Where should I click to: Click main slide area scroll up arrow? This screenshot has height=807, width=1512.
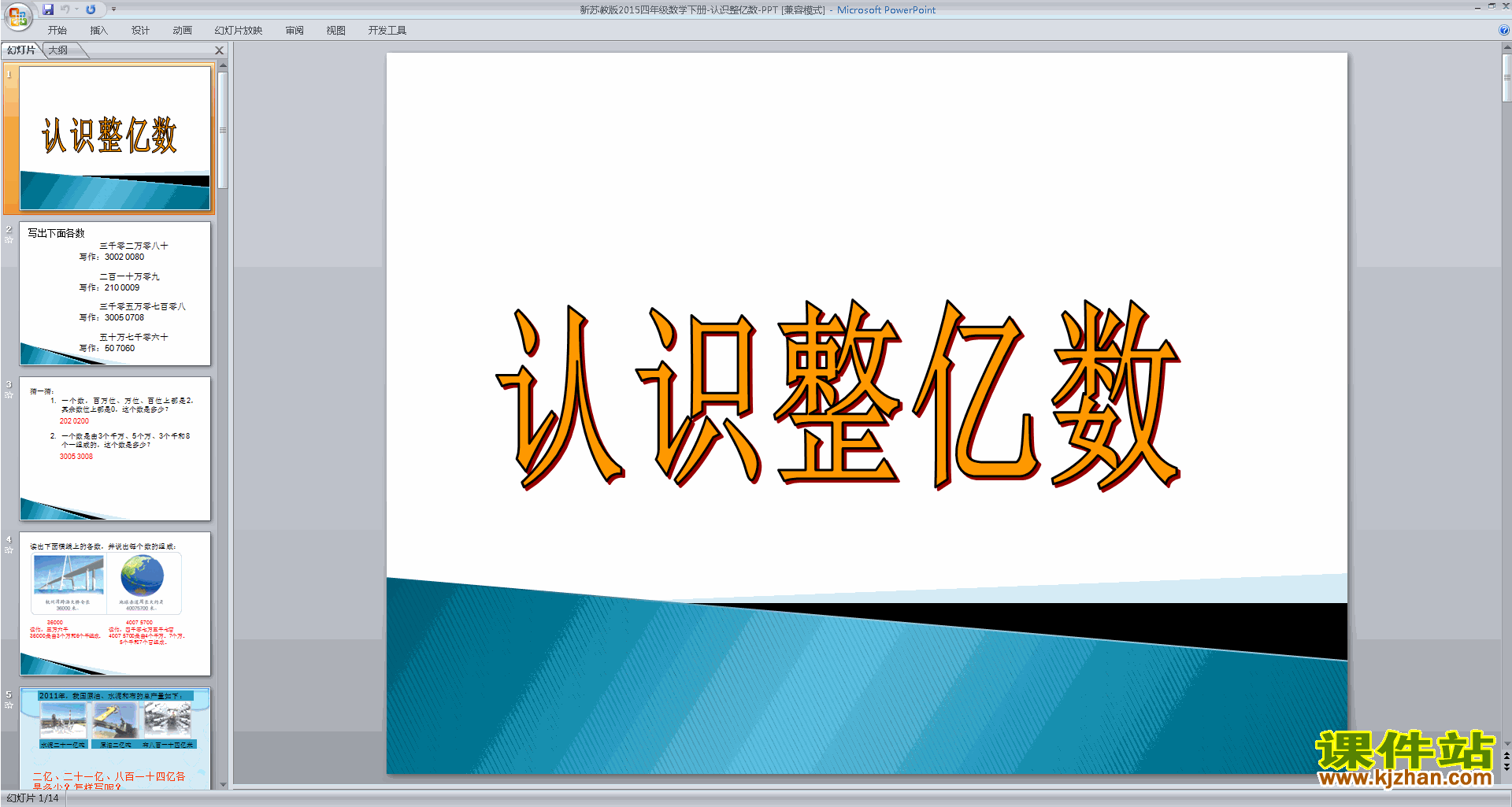click(x=1506, y=47)
